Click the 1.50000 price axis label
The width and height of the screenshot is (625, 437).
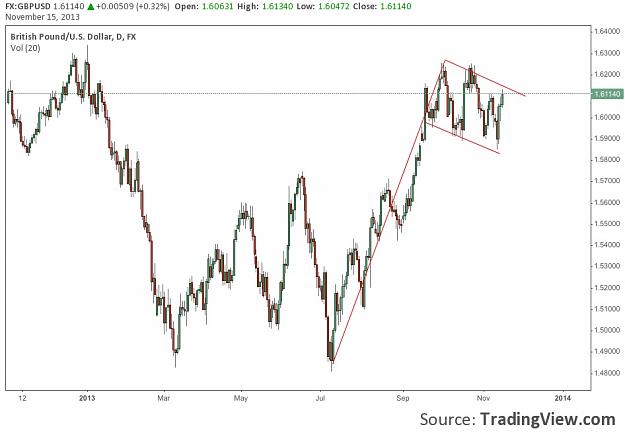(x=607, y=330)
